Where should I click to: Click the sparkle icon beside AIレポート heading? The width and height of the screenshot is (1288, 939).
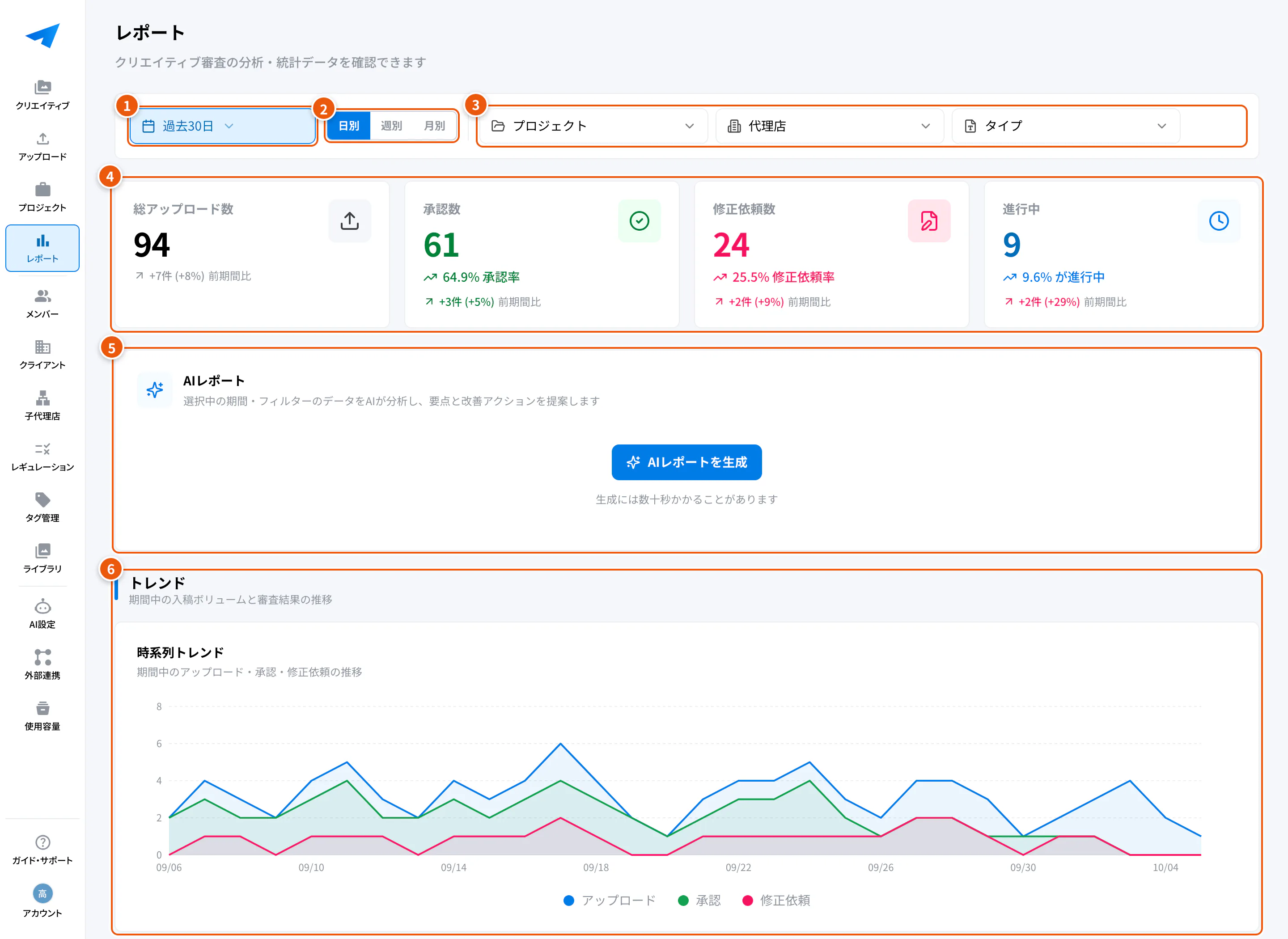pos(155,389)
